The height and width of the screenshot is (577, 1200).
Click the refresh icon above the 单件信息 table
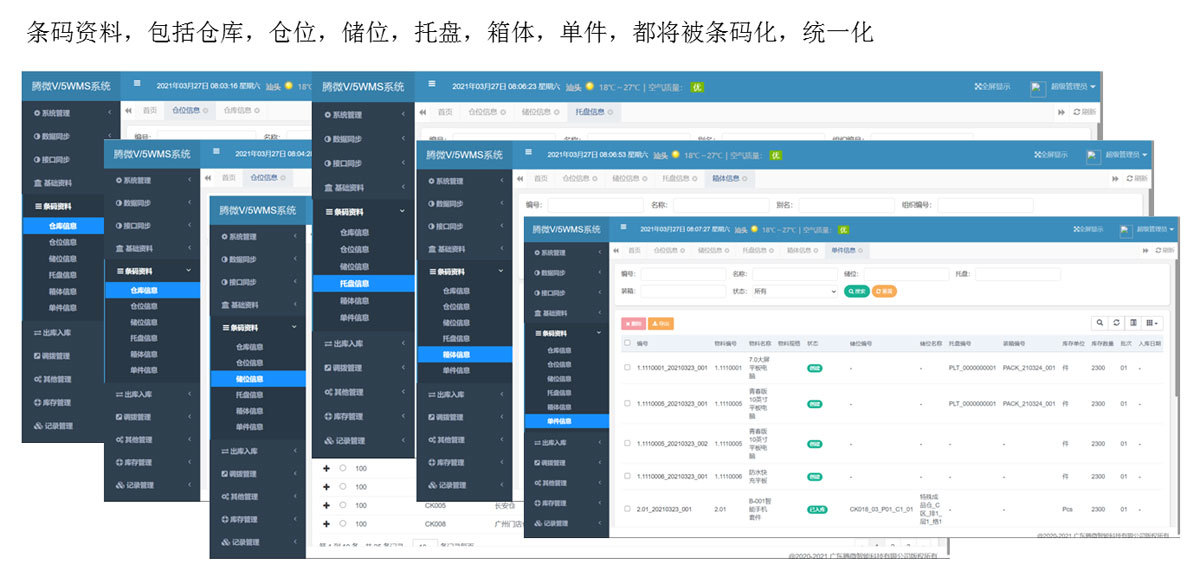click(x=1117, y=323)
